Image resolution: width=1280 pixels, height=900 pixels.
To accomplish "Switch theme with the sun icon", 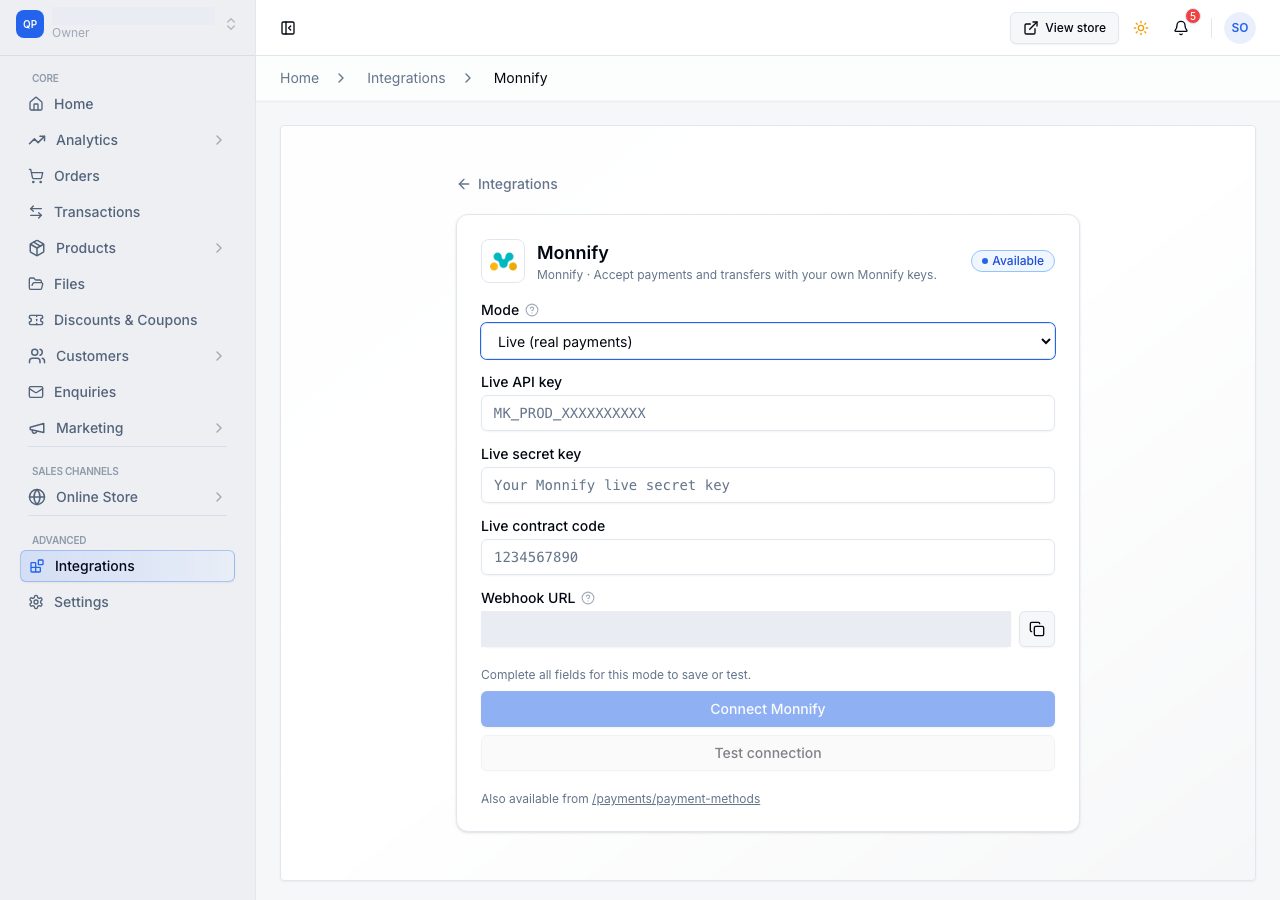I will [x=1141, y=28].
